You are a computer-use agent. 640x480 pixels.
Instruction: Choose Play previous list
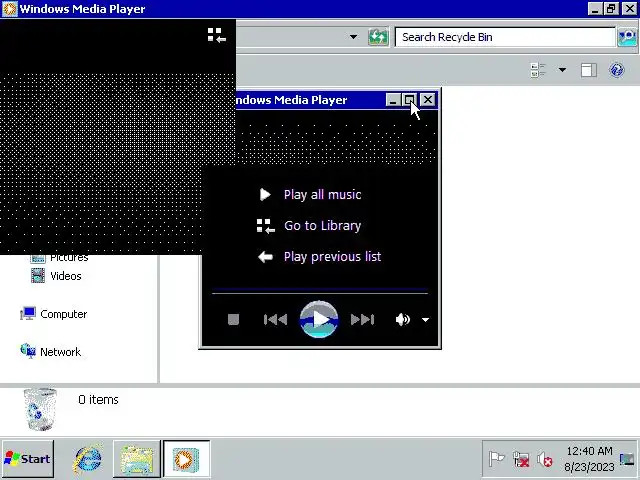pos(320,257)
